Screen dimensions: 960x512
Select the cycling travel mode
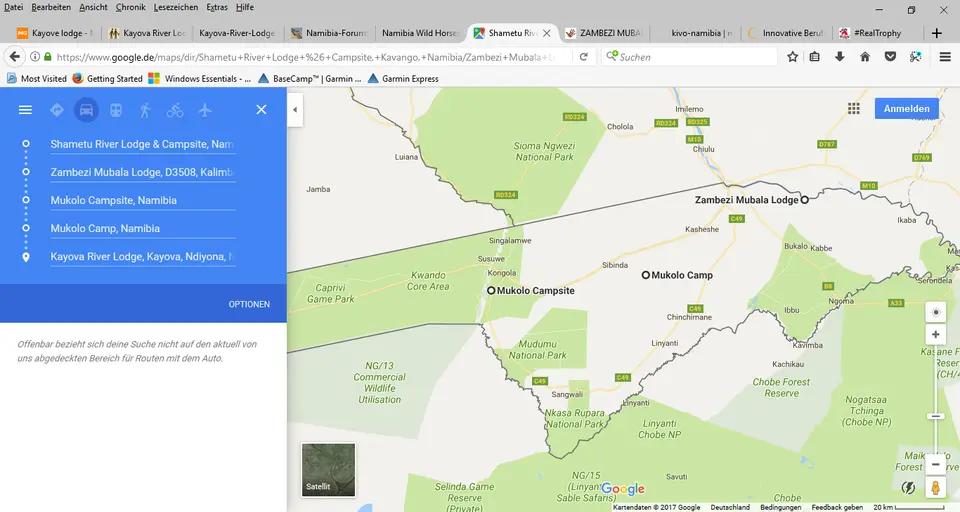pos(175,110)
